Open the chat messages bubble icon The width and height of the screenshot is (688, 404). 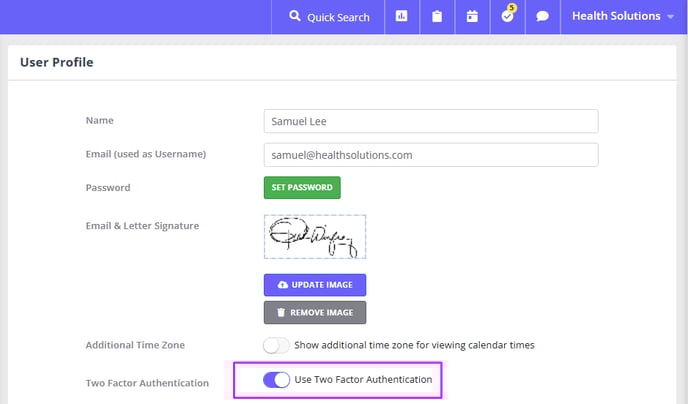(543, 16)
